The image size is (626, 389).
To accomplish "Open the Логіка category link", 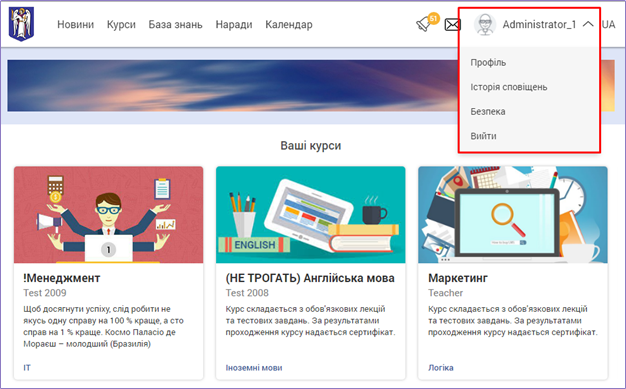I will [441, 367].
